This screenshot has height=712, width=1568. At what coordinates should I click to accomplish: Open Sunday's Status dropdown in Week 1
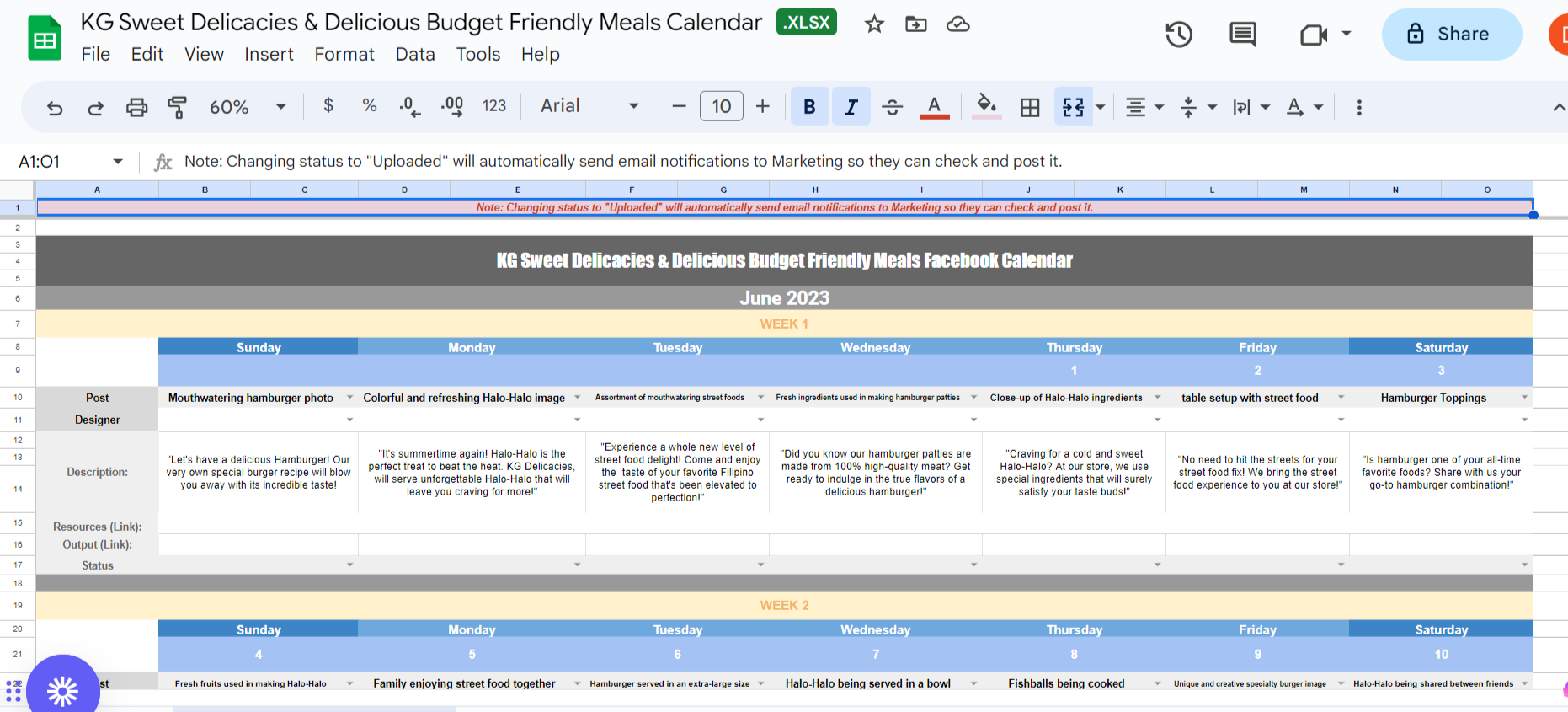(350, 565)
